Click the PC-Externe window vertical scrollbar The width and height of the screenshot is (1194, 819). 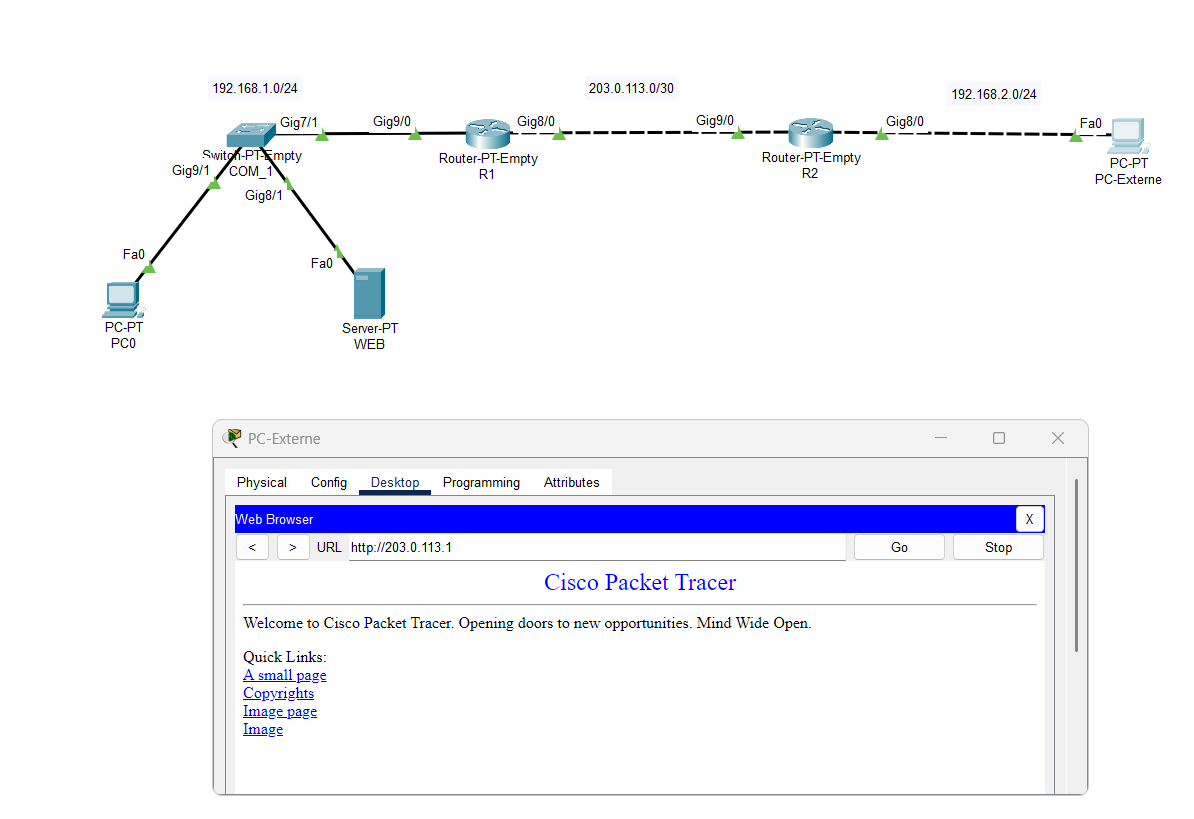(x=1076, y=566)
